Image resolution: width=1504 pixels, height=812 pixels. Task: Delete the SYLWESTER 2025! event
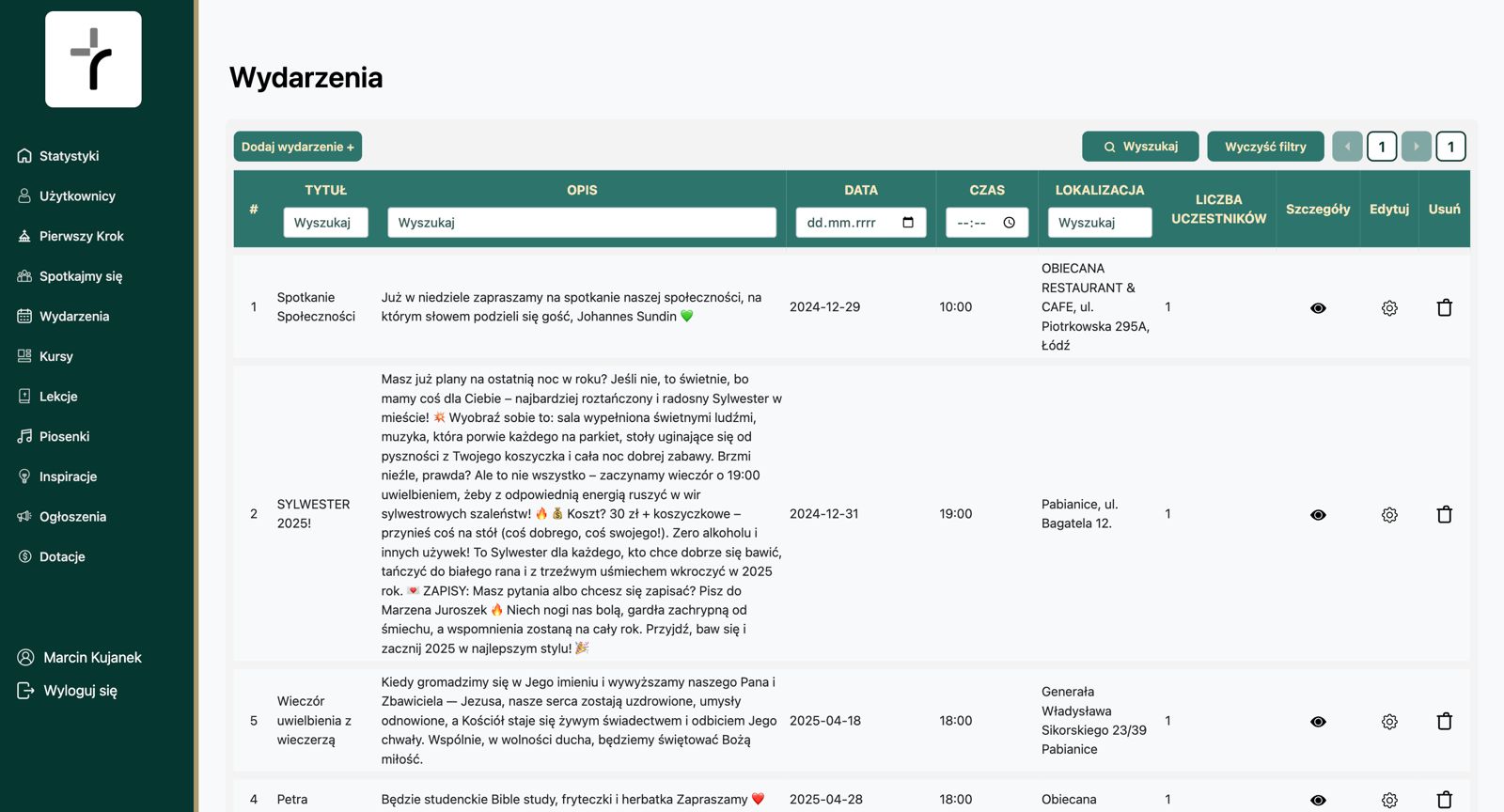tap(1445, 514)
